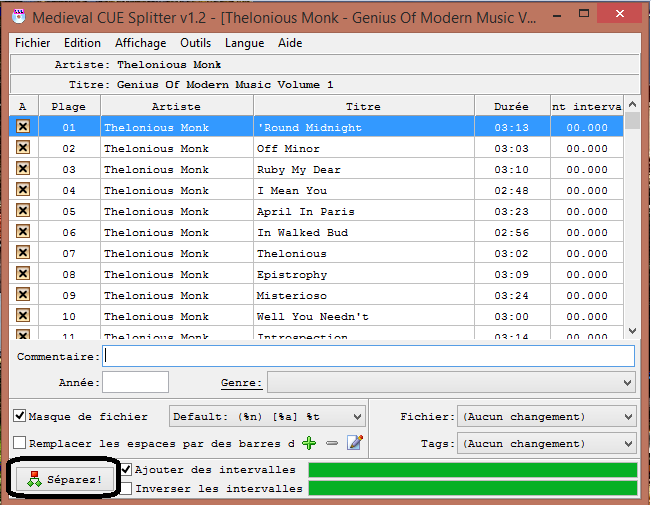Enable Inverser les intervalles checkbox
Screen dimensions: 651x505
126,488
